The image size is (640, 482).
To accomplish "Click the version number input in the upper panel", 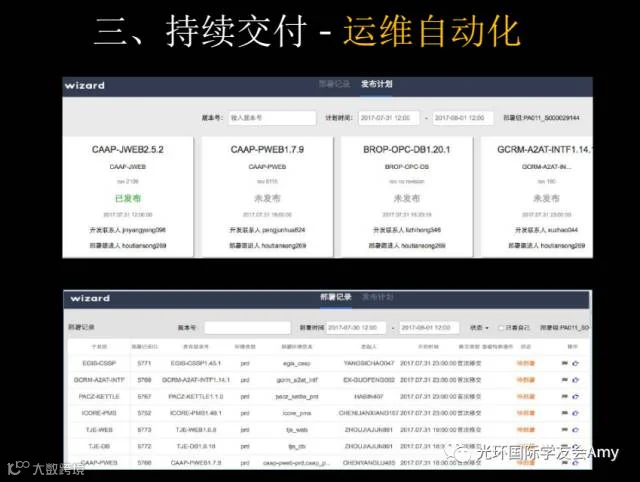I will [272, 118].
